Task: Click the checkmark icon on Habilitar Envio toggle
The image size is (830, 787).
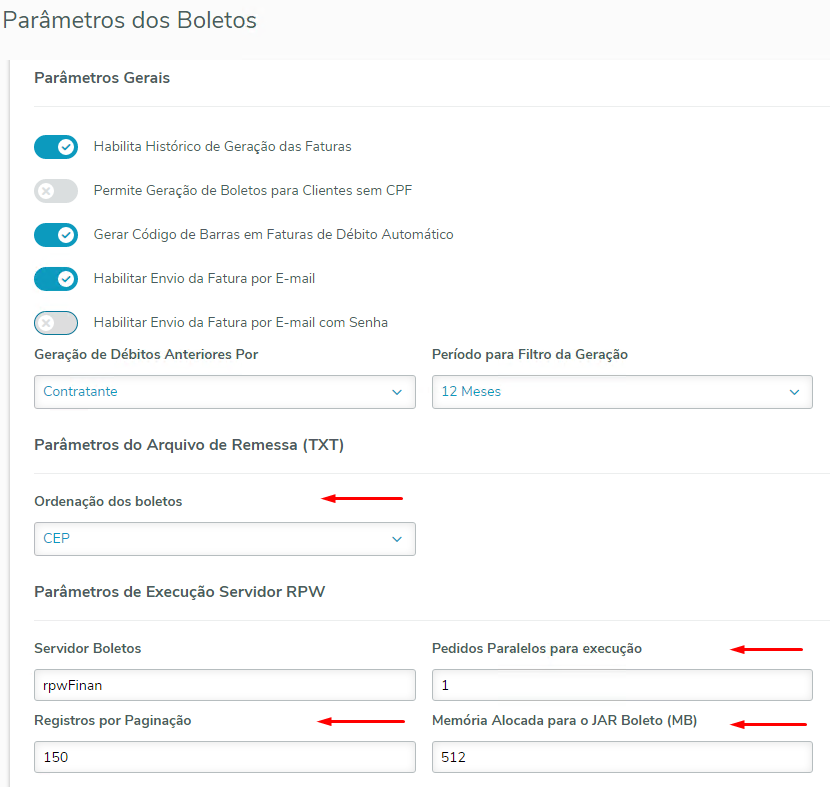Action: click(x=67, y=279)
